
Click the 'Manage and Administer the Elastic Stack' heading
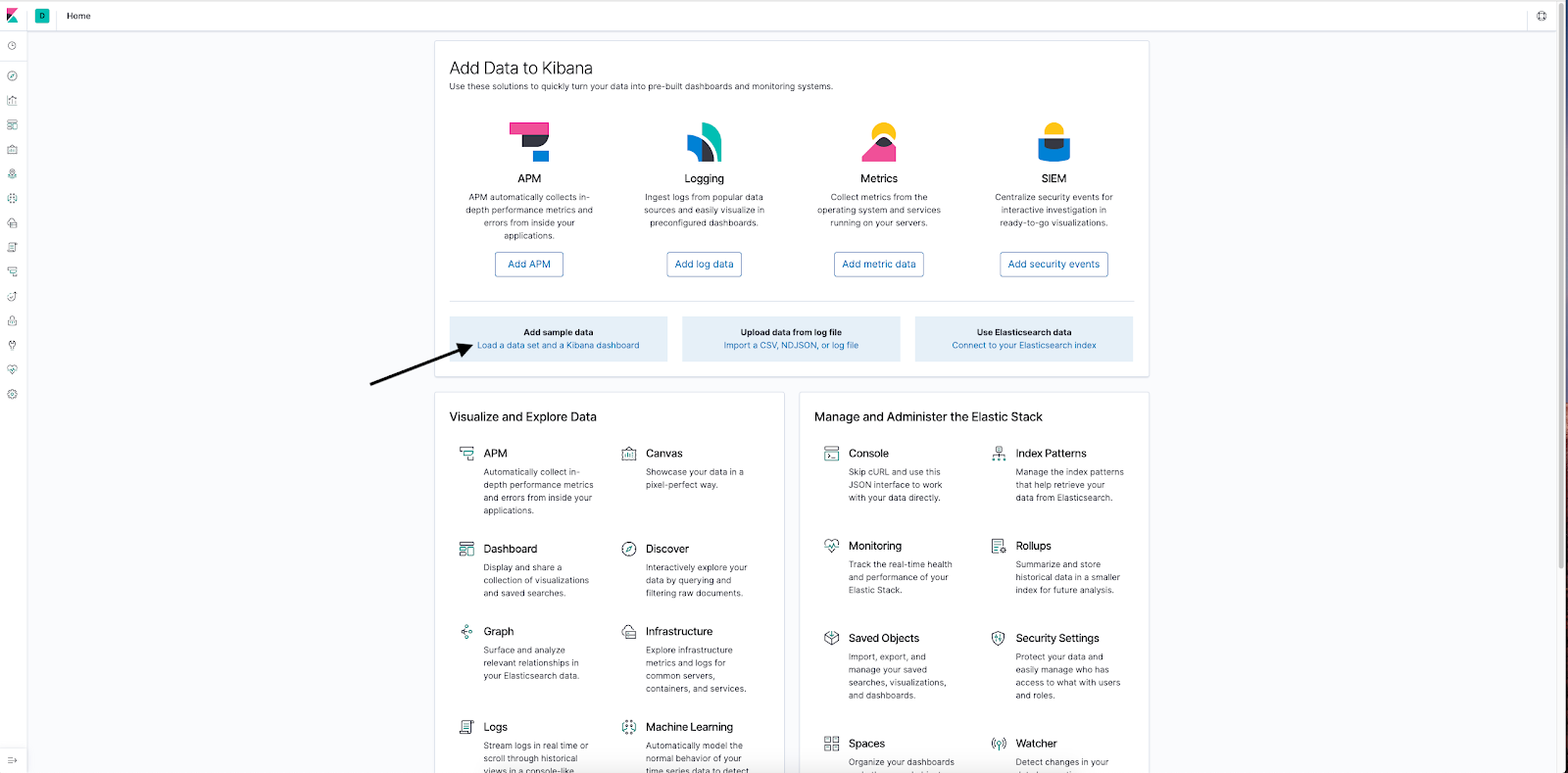[x=928, y=416]
